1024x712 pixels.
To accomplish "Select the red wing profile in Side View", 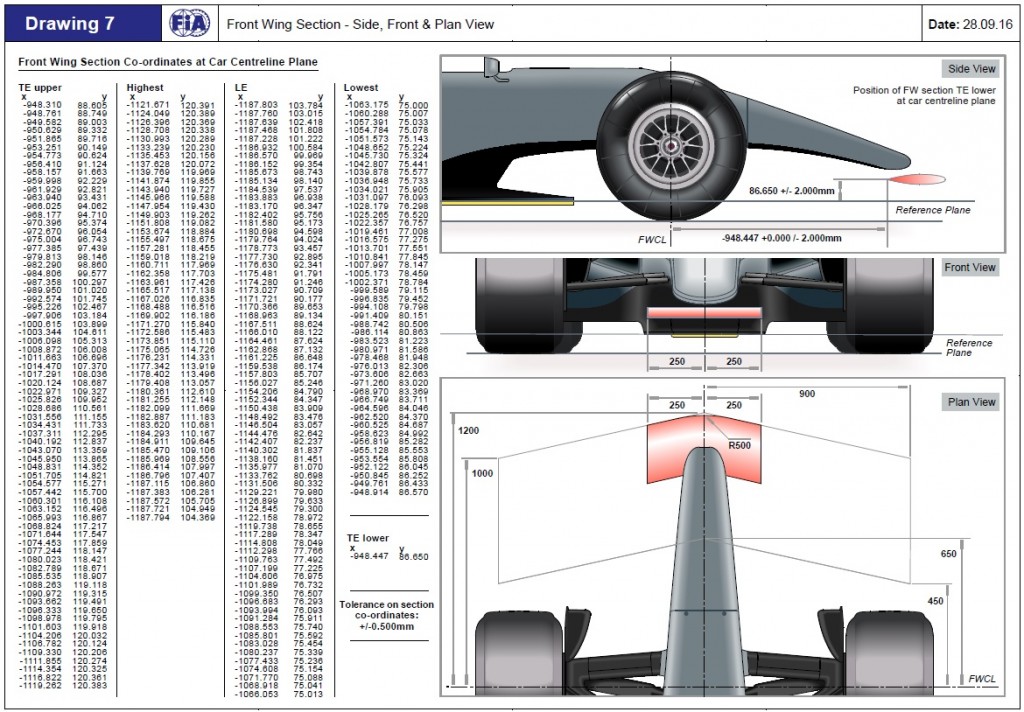I will pyautogui.click(x=918, y=179).
